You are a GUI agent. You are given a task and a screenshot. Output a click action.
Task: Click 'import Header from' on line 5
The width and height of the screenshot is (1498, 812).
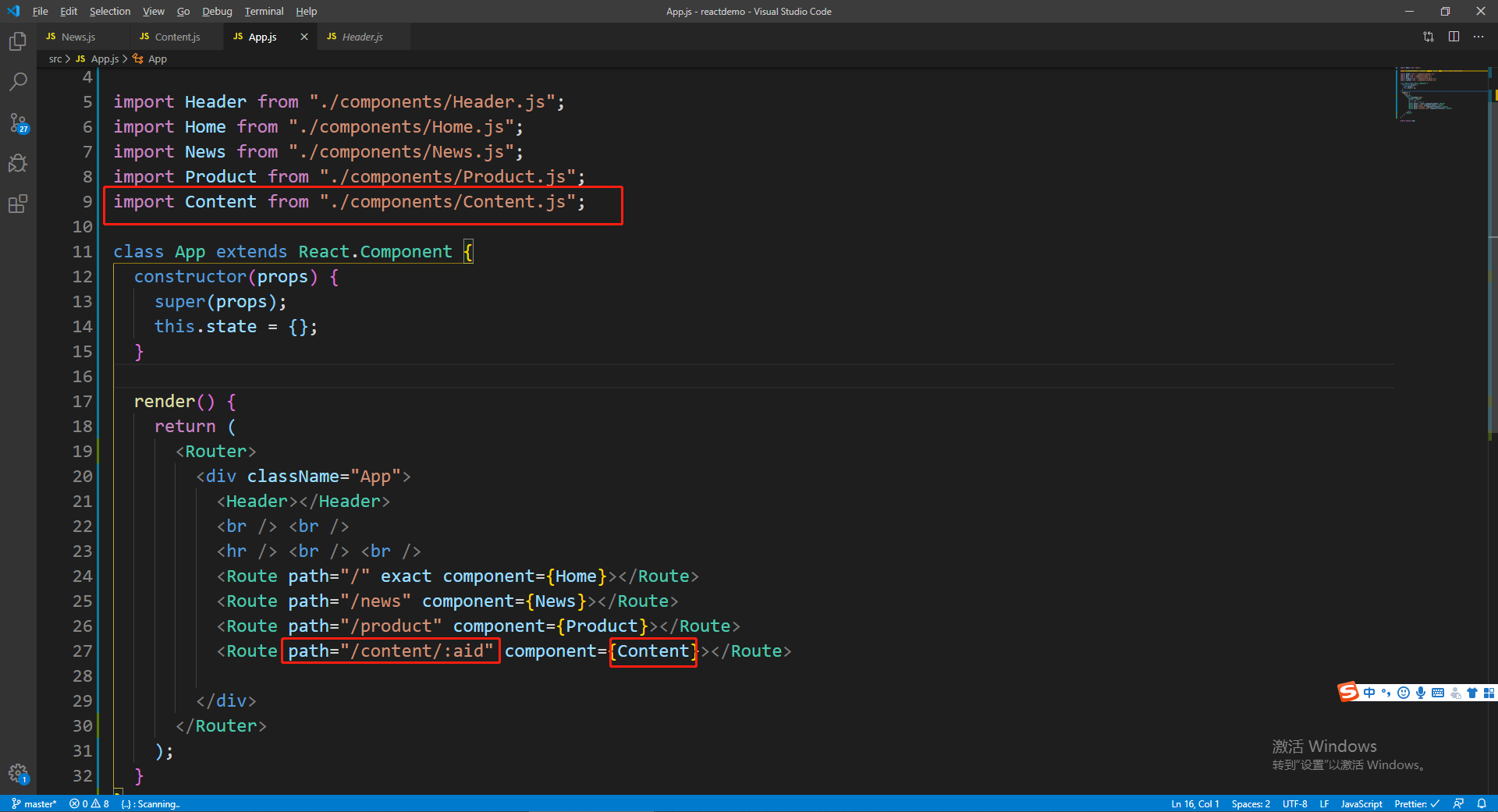point(206,102)
